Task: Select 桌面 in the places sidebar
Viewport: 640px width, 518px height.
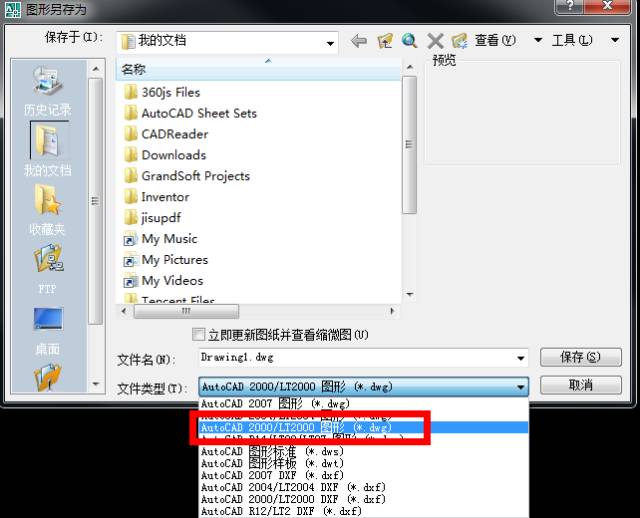Action: (47, 328)
